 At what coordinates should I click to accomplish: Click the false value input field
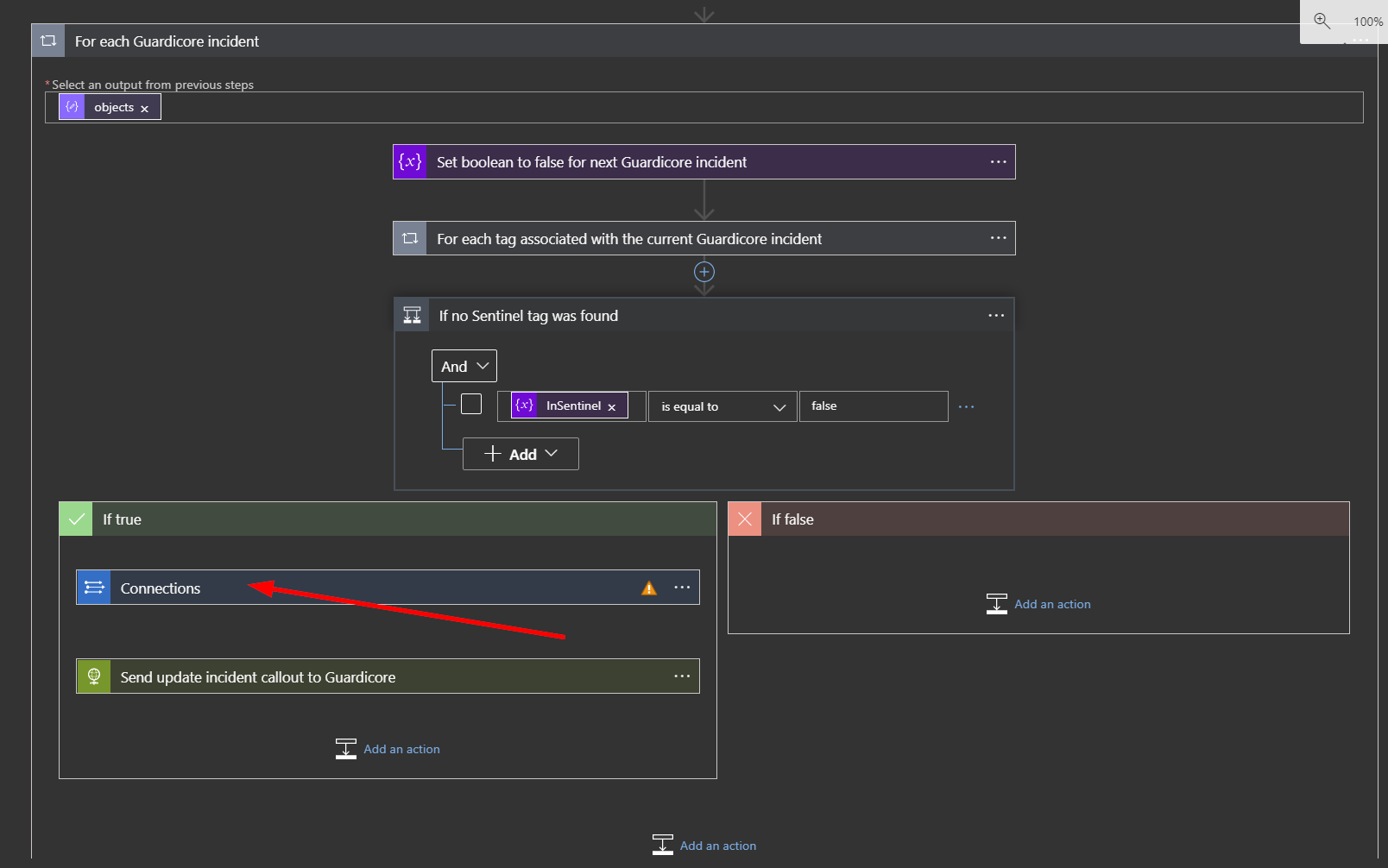(874, 406)
